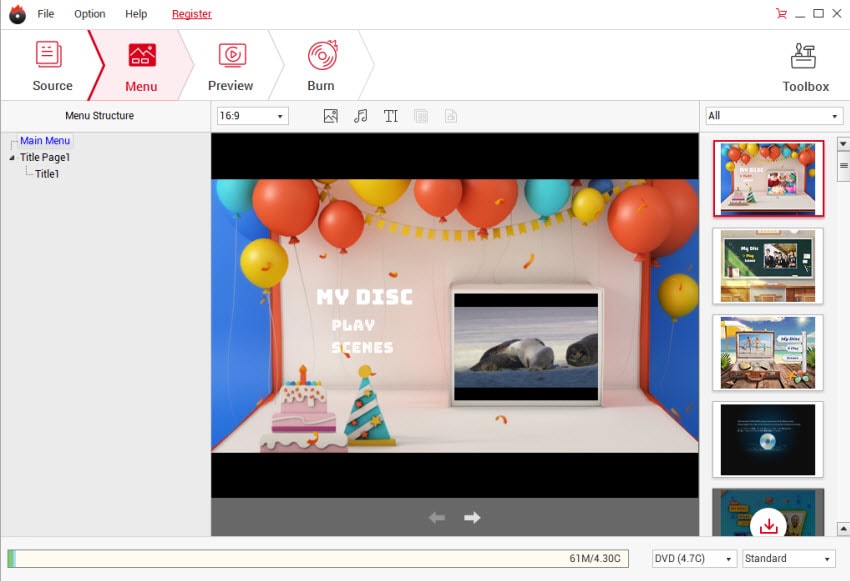Open the Standard quality dropdown
The image size is (850, 581).
click(787, 558)
